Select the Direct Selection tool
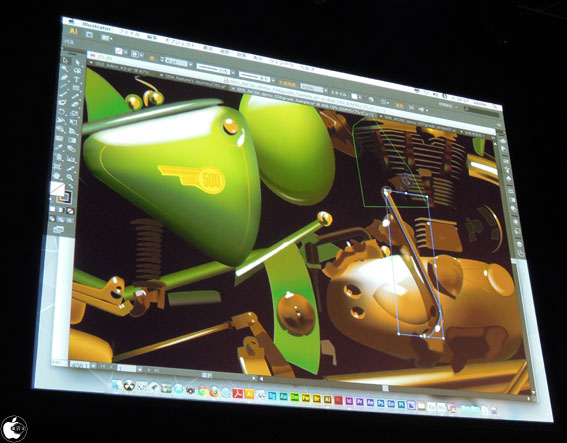 click(78, 62)
